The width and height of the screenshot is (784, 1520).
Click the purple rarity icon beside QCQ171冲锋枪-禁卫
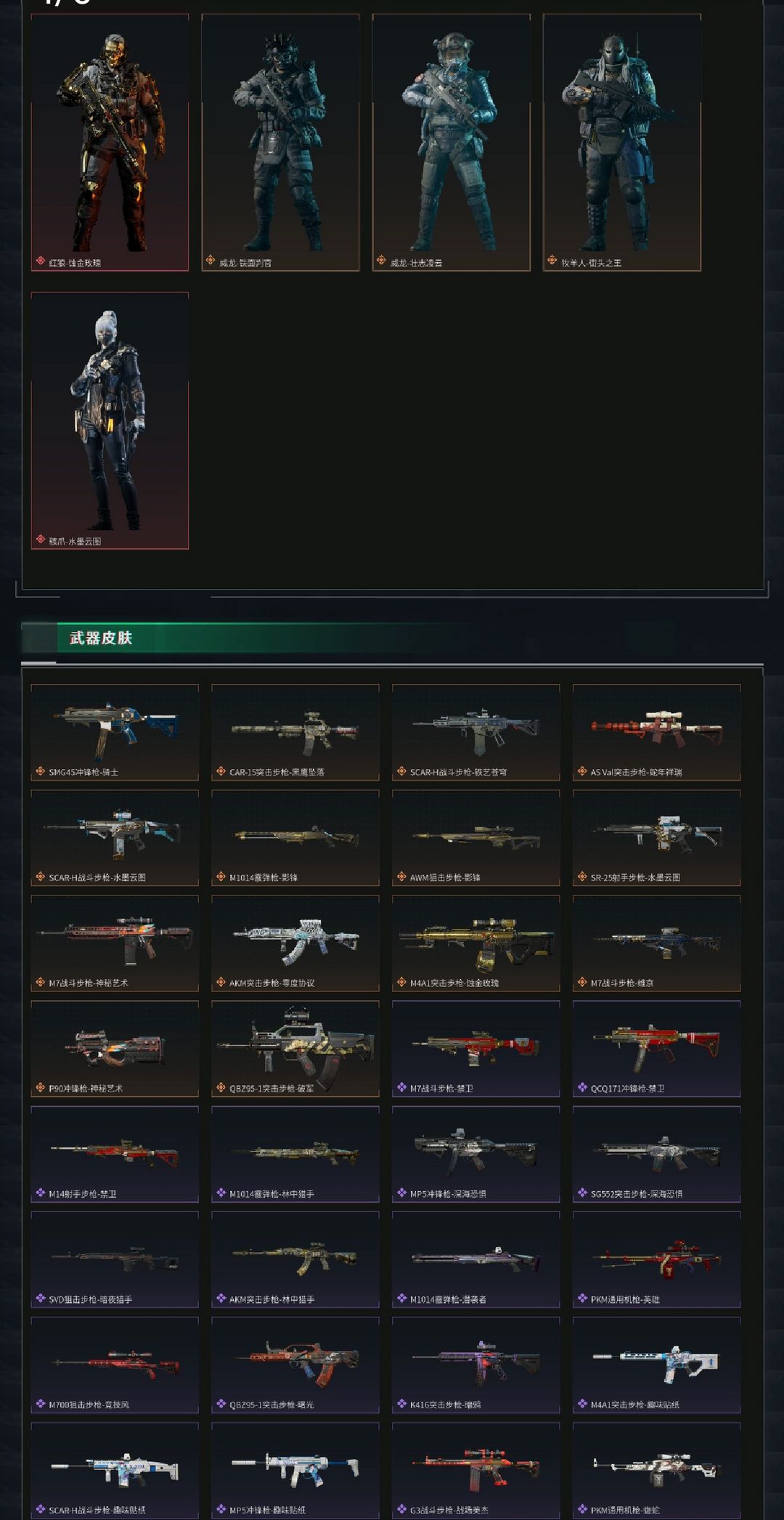582,1087
